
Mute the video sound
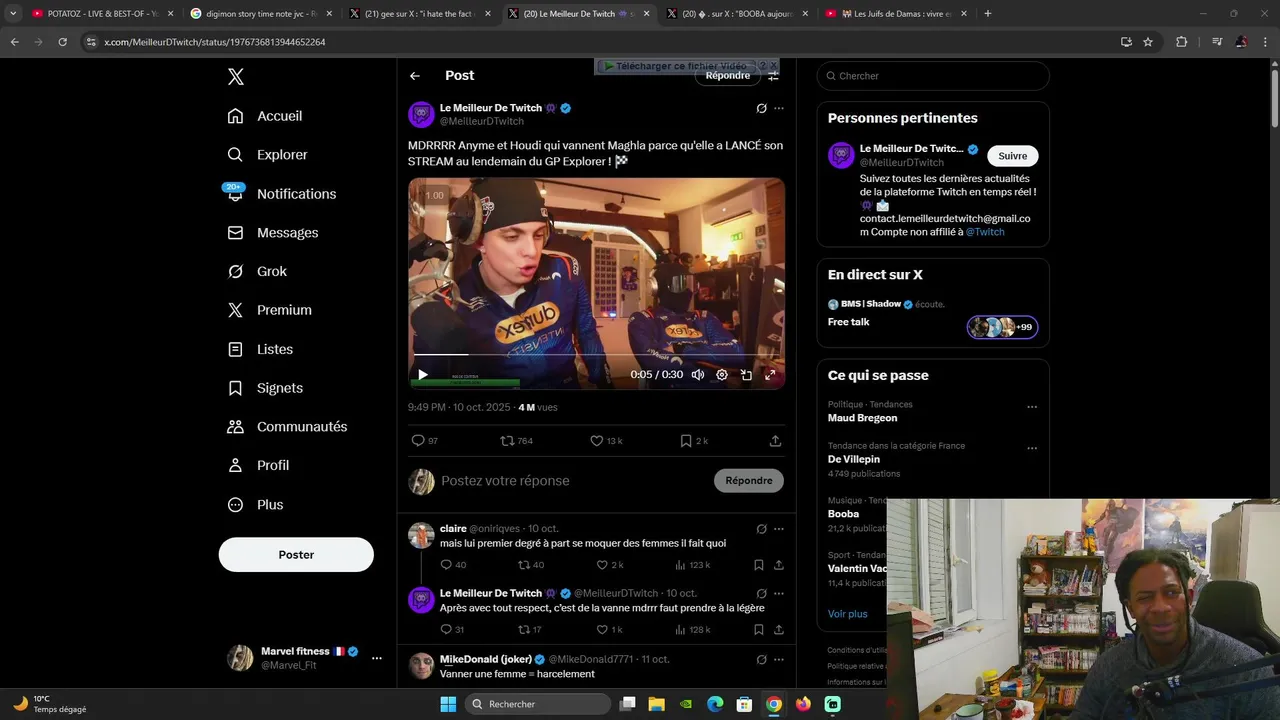[x=698, y=375]
